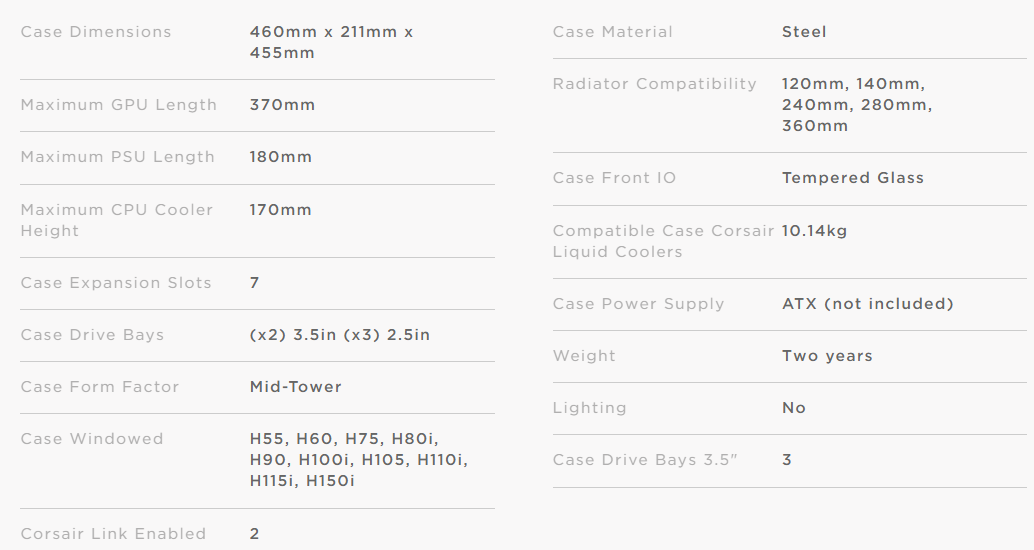This screenshot has width=1034, height=550.
Task: Click the Maximum CPU Cooler Height label
Action: click(116, 220)
